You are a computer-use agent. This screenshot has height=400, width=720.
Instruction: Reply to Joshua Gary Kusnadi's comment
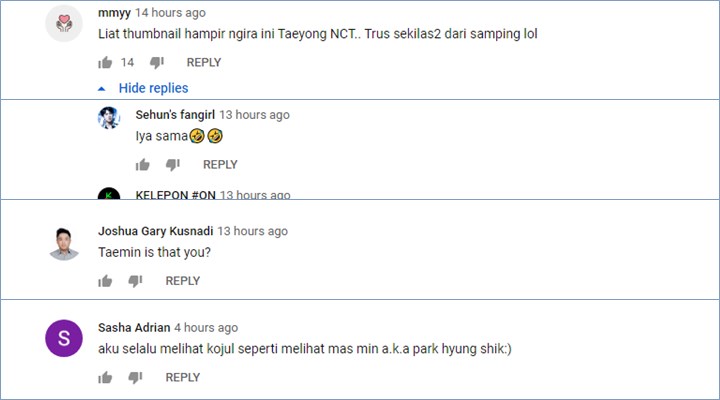(x=183, y=281)
